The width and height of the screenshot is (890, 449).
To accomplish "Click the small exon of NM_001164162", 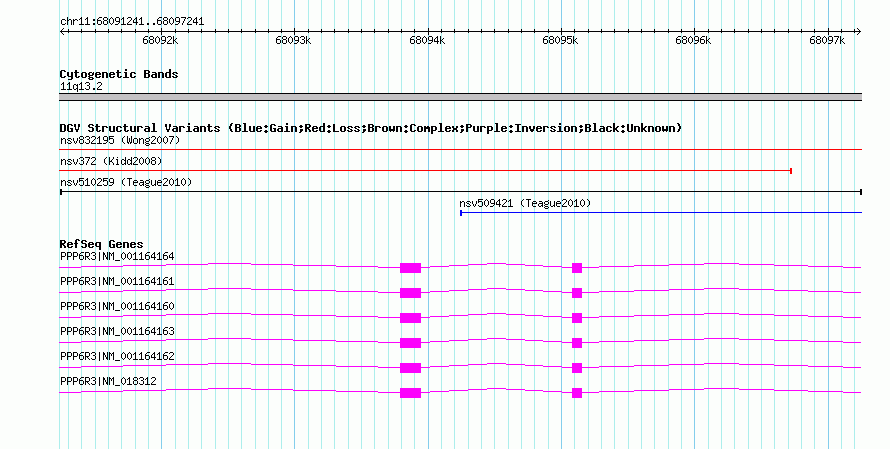I will point(577,368).
